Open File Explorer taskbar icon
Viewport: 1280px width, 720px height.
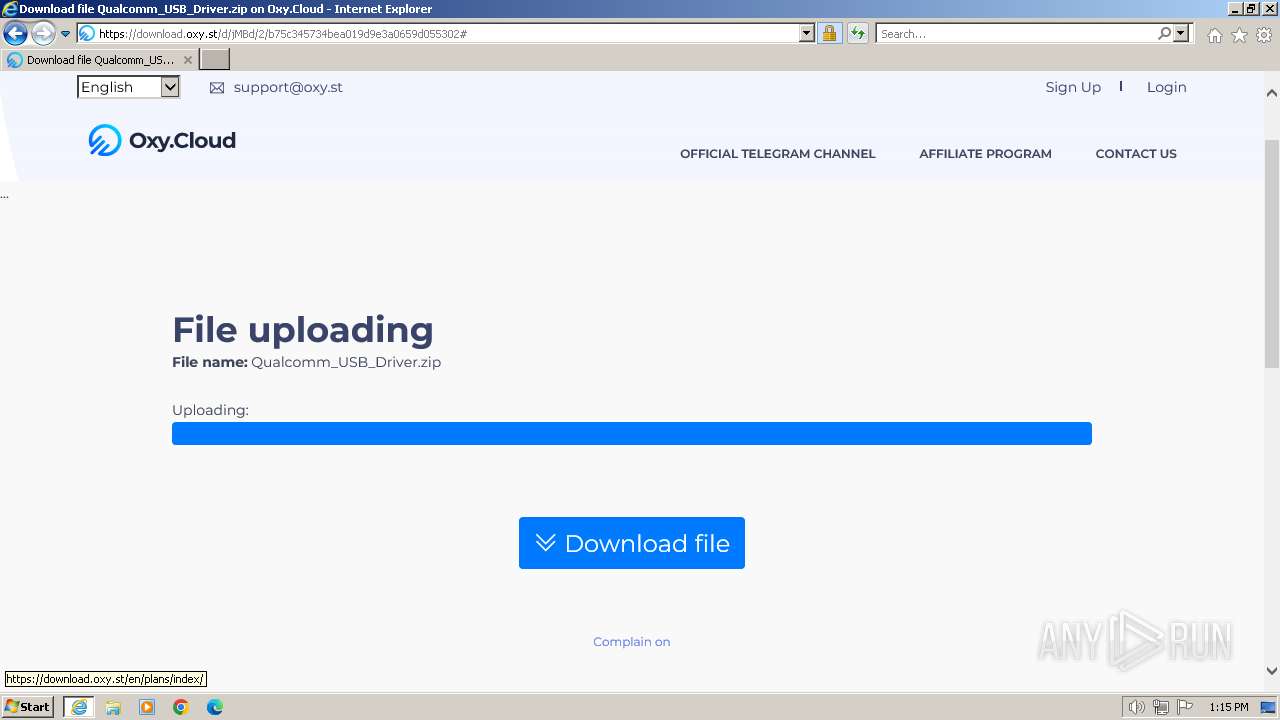pyautogui.click(x=113, y=707)
